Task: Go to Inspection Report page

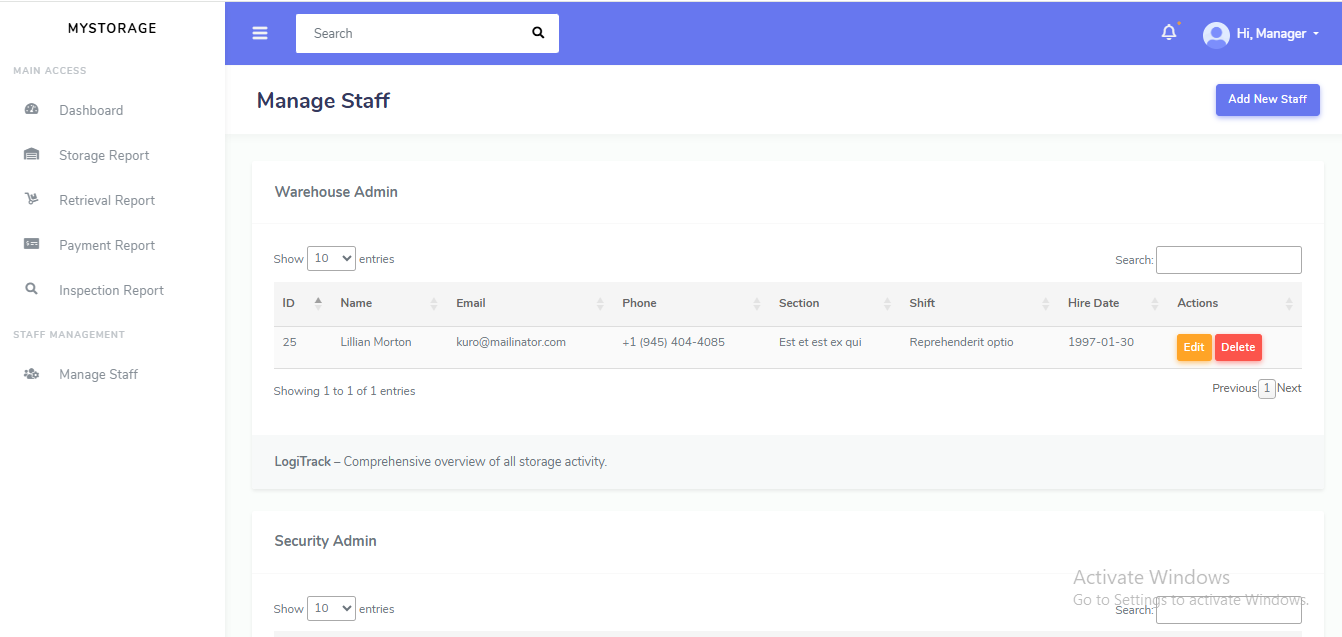Action: point(111,290)
